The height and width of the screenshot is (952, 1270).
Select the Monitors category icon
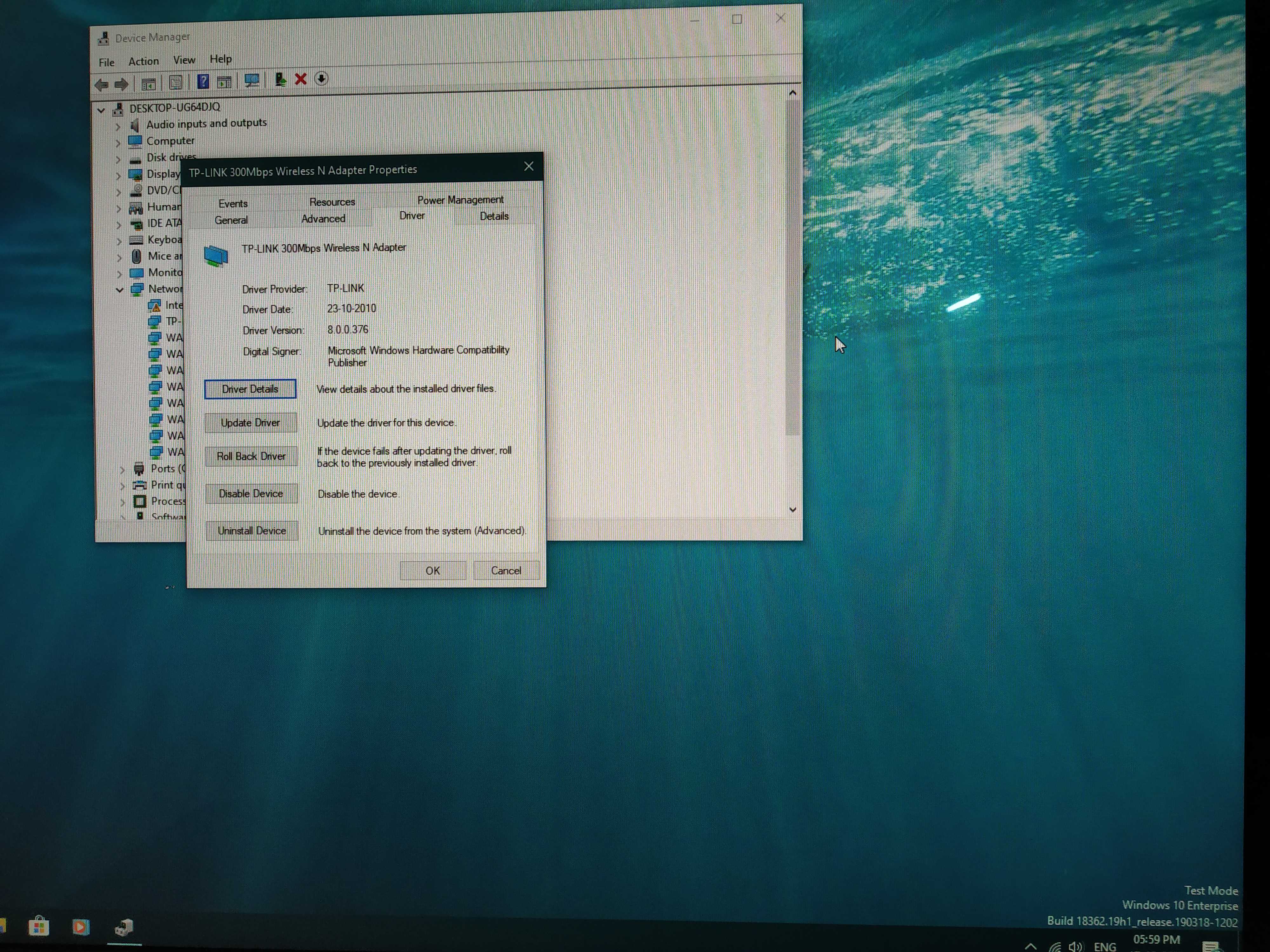(x=137, y=273)
